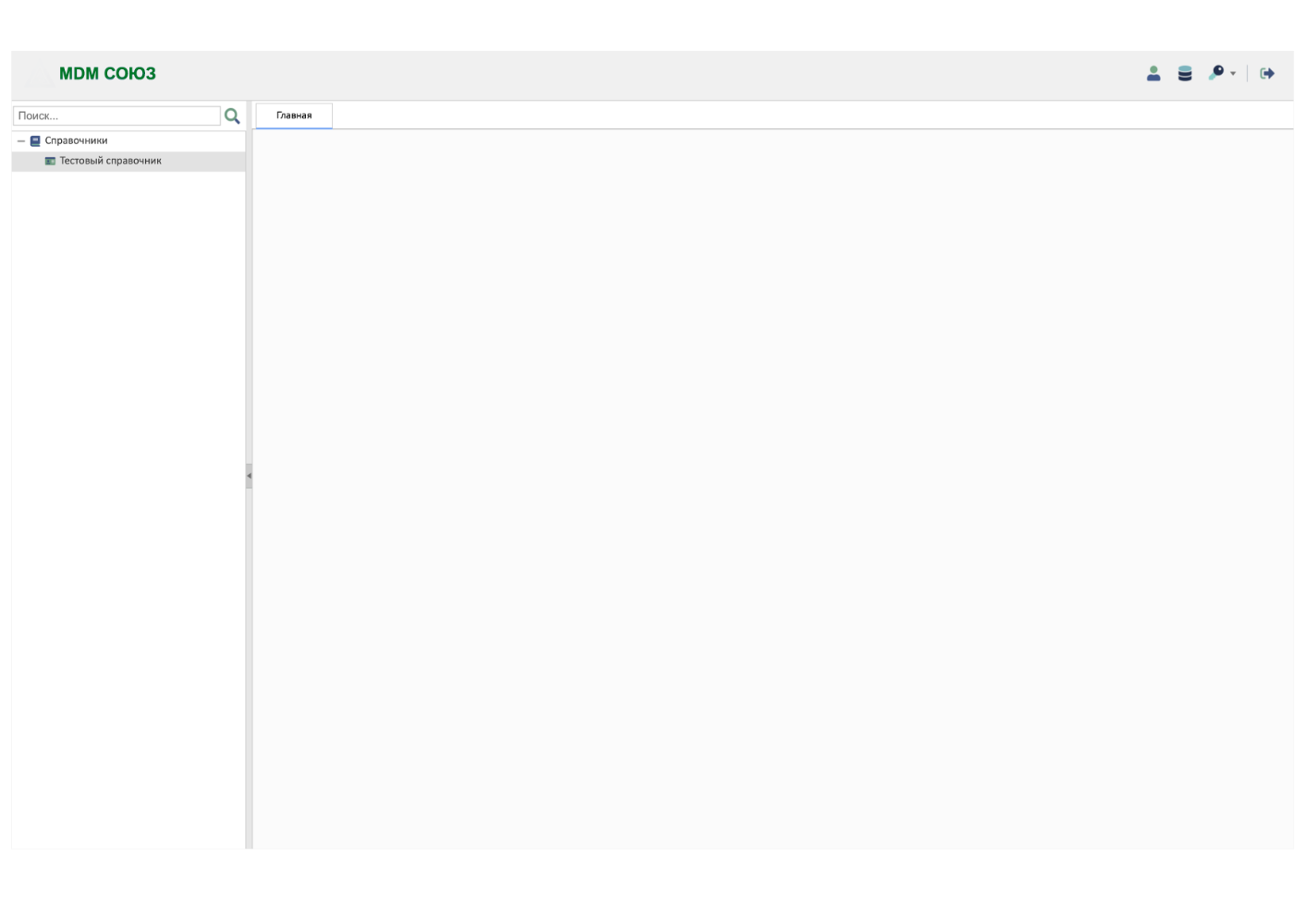1306x924 pixels.
Task: Expand the dropdown arrow beside the key
Action: (x=1233, y=74)
